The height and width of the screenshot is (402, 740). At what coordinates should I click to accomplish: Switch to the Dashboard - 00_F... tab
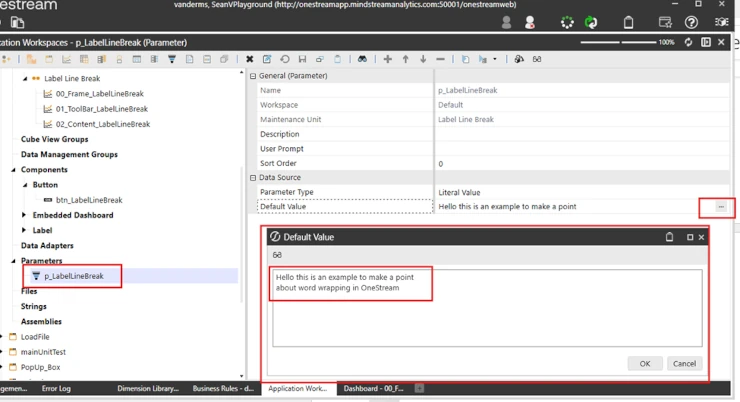(374, 389)
